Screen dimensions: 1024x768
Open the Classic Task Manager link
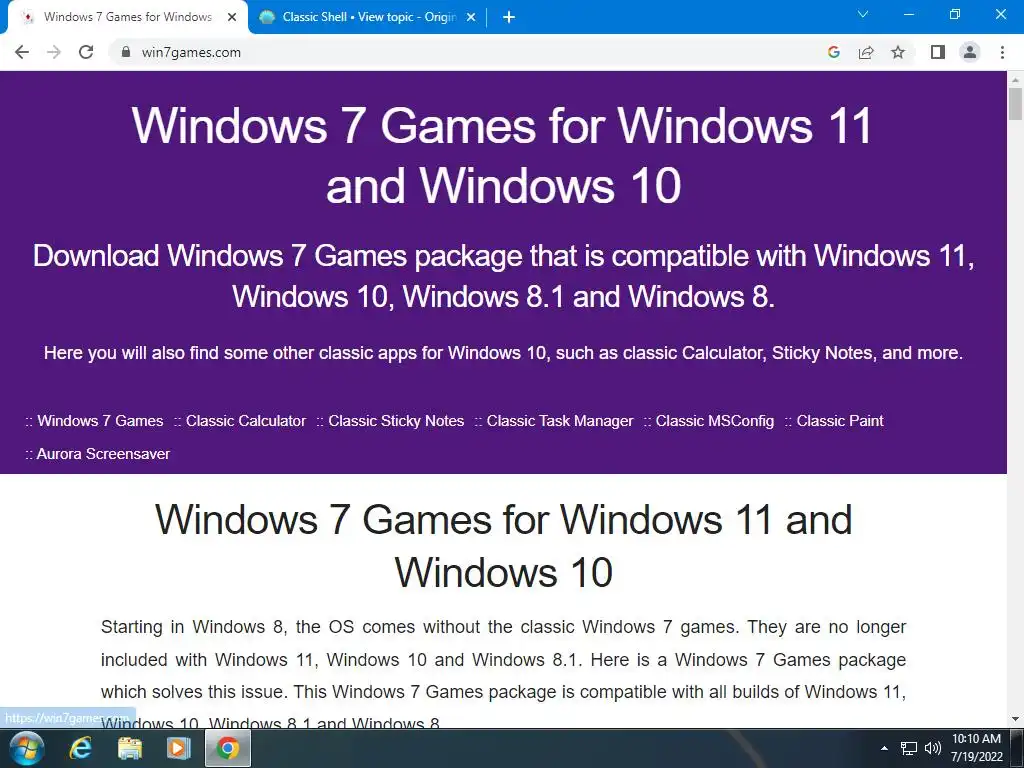pos(560,421)
